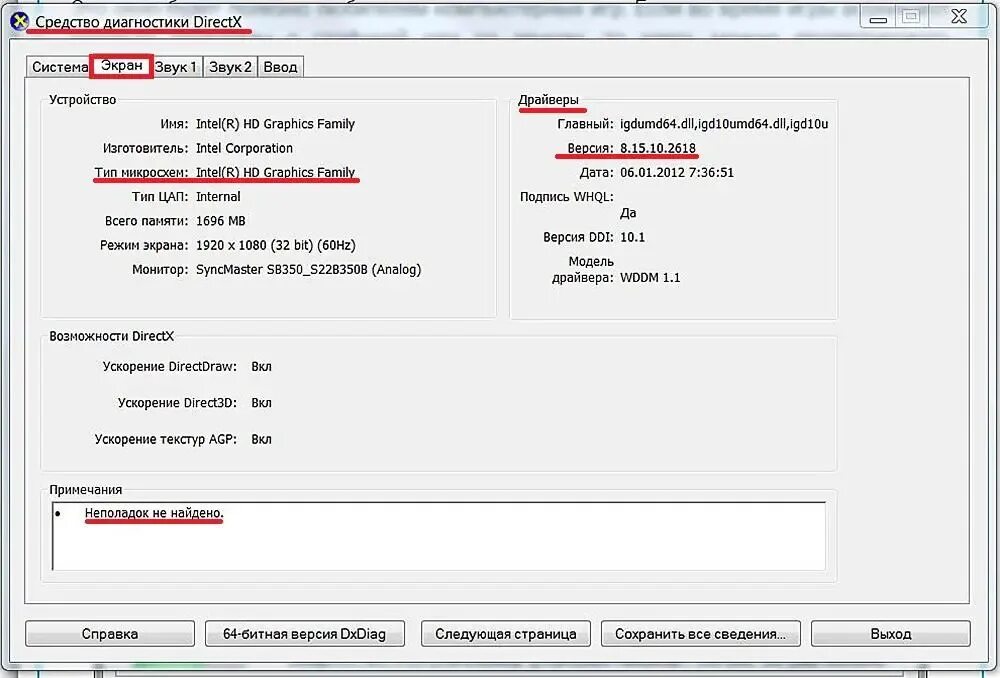Click chip type value next to Тип микросхем
The height and width of the screenshot is (678, 1000).
point(276,172)
